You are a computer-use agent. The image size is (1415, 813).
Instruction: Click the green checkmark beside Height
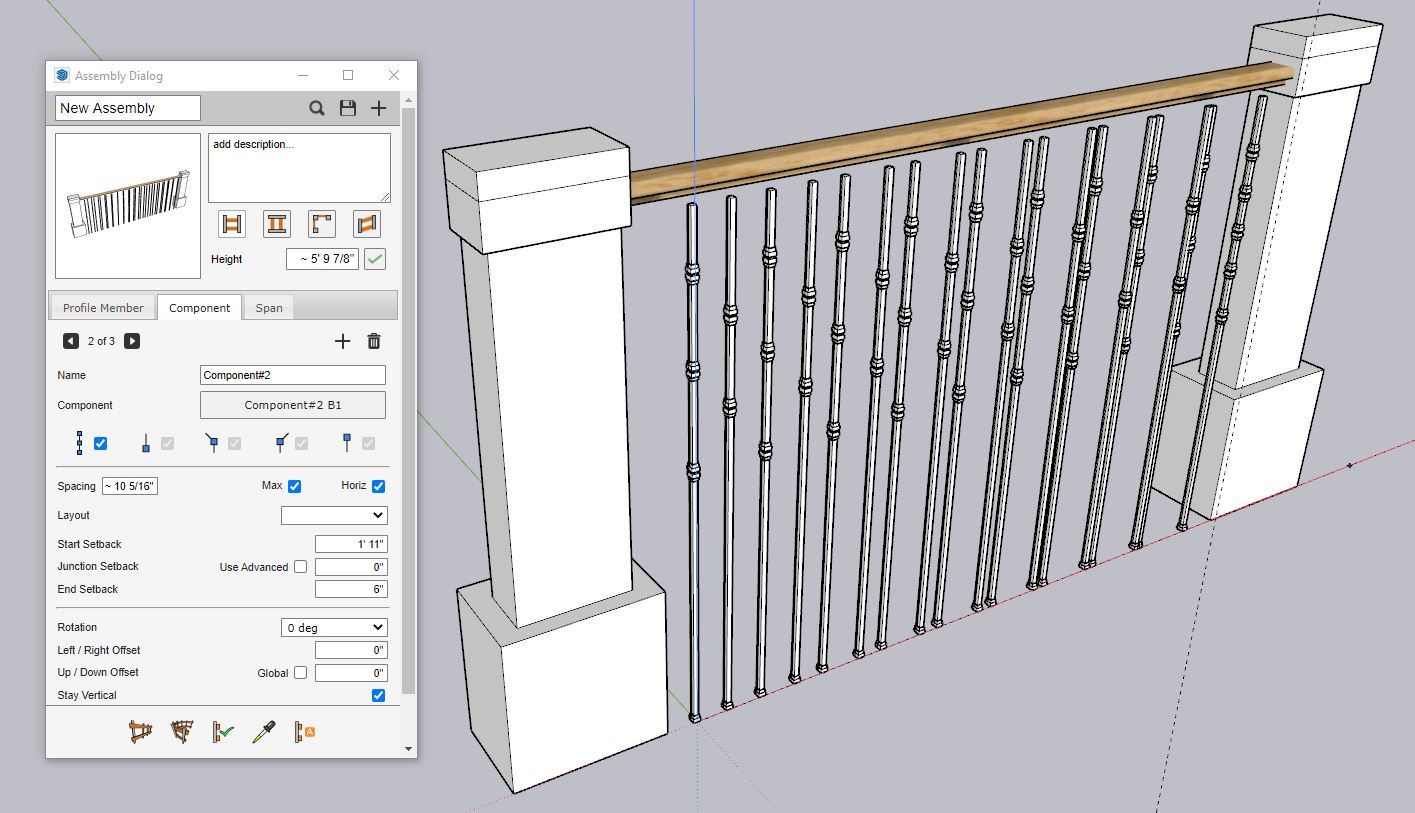point(375,259)
